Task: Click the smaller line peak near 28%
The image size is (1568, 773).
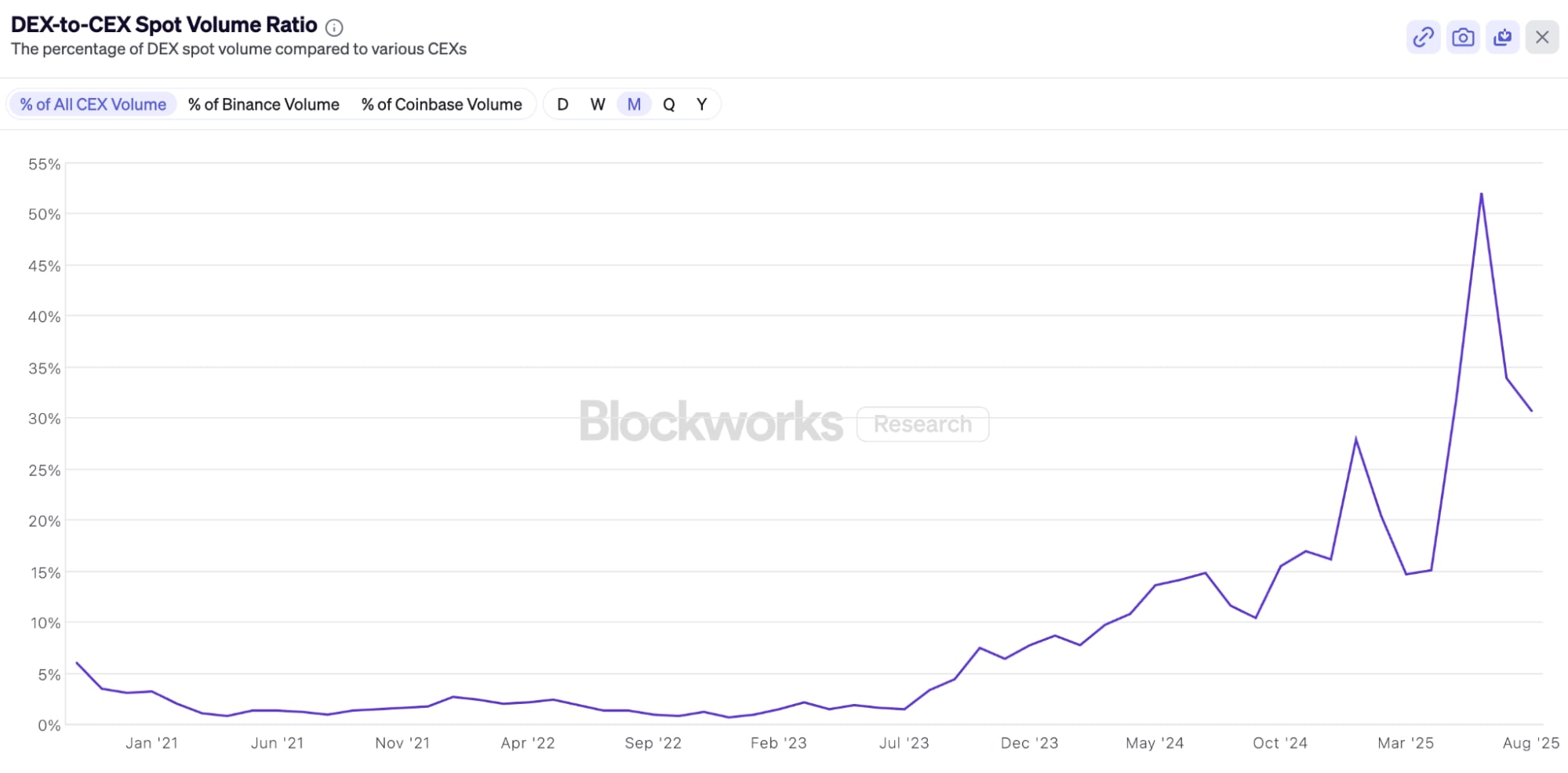Action: tap(1355, 438)
